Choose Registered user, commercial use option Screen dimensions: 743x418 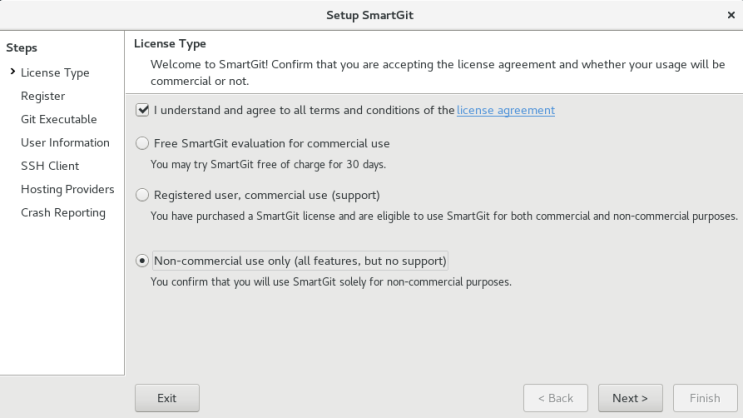pos(142,194)
